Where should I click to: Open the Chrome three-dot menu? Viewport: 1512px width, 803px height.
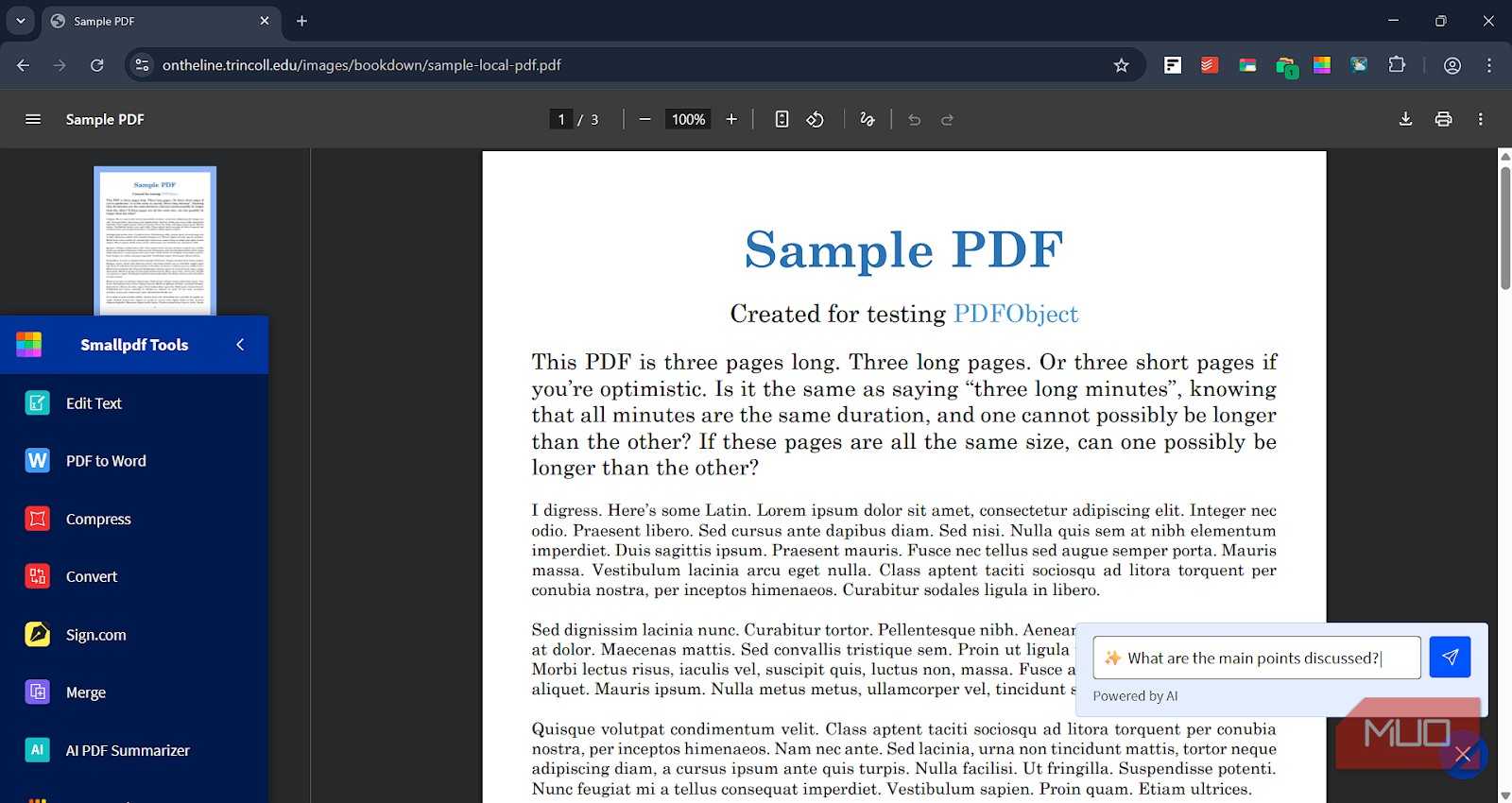click(x=1489, y=65)
